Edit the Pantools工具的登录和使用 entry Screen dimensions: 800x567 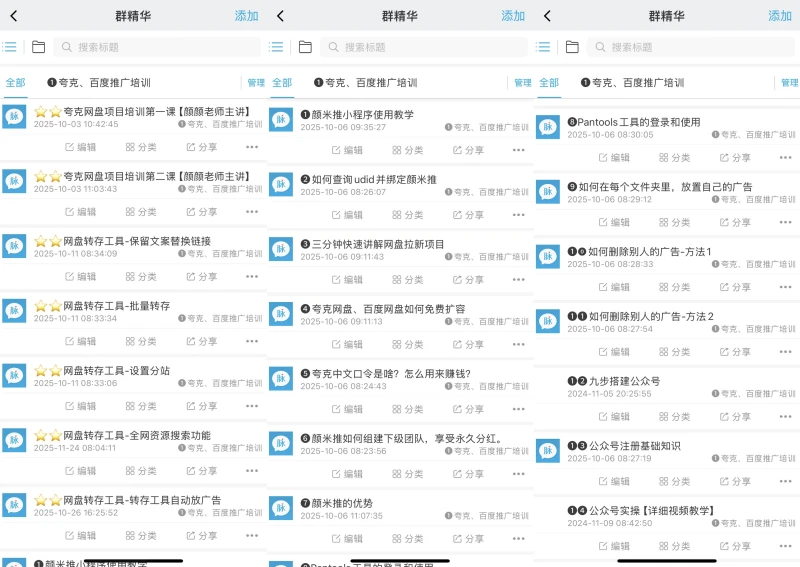coord(614,158)
